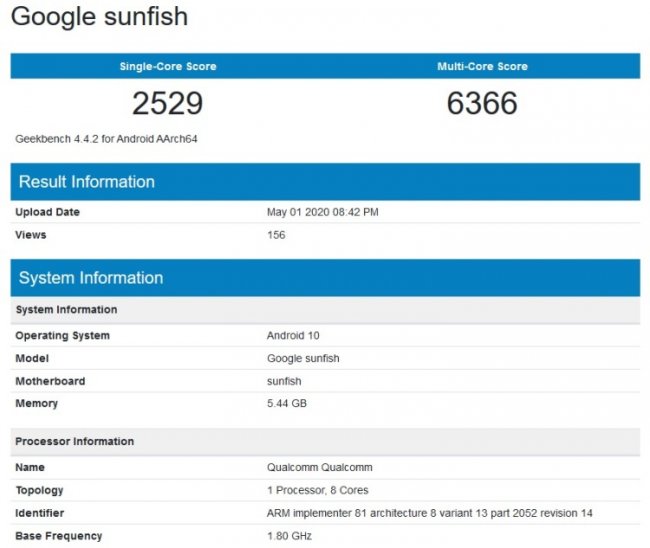Click the blue System Information section header
650x548 pixels.
(x=91, y=278)
